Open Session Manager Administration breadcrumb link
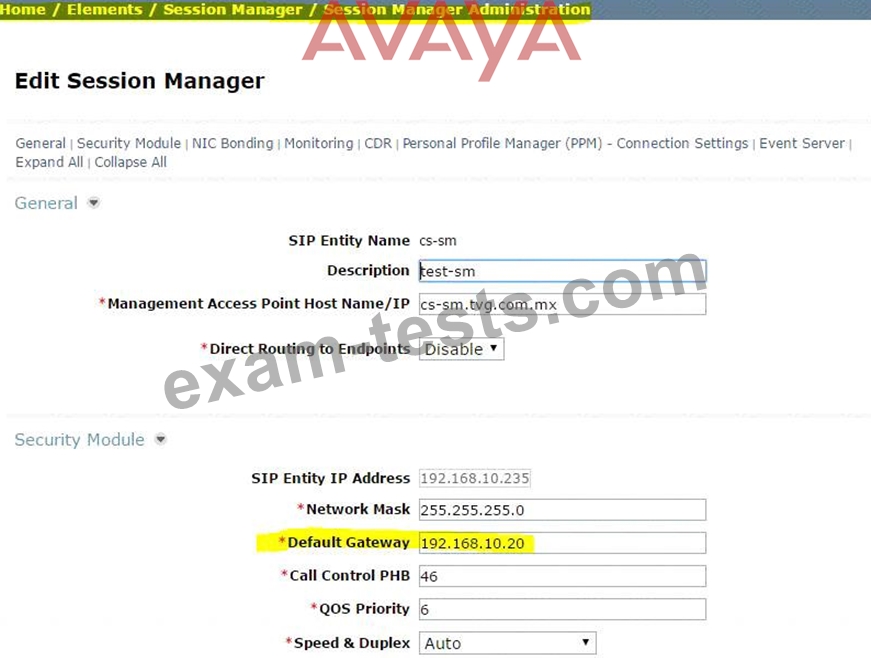 click(x=457, y=9)
